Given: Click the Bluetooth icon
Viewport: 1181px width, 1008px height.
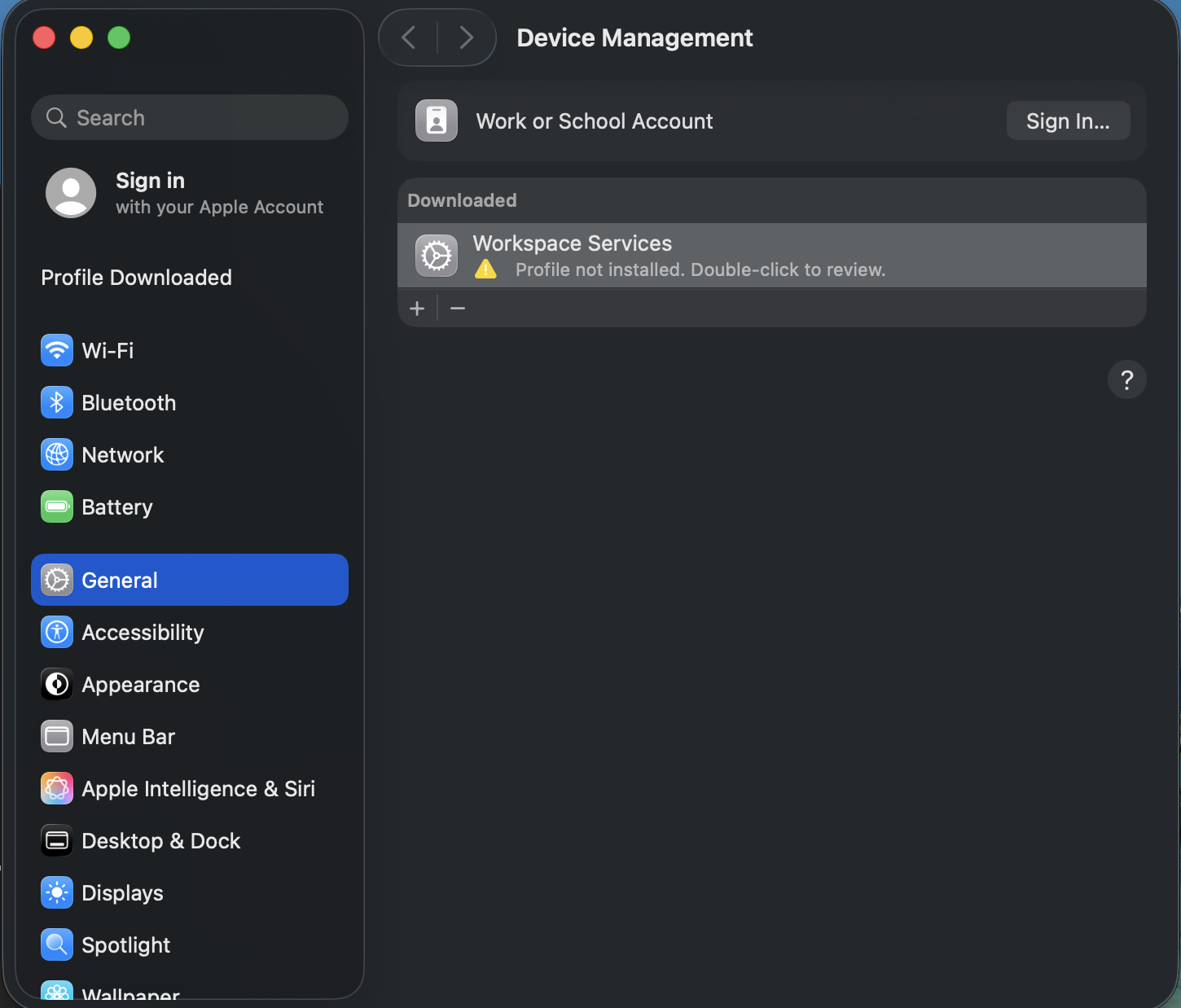Looking at the screenshot, I should [56, 402].
